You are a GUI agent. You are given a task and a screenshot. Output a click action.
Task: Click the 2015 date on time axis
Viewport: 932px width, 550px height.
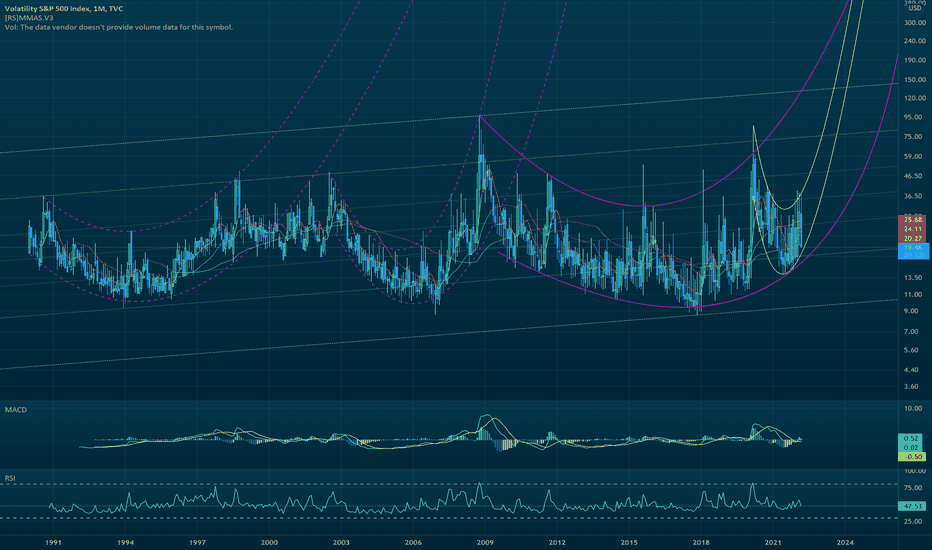point(629,542)
